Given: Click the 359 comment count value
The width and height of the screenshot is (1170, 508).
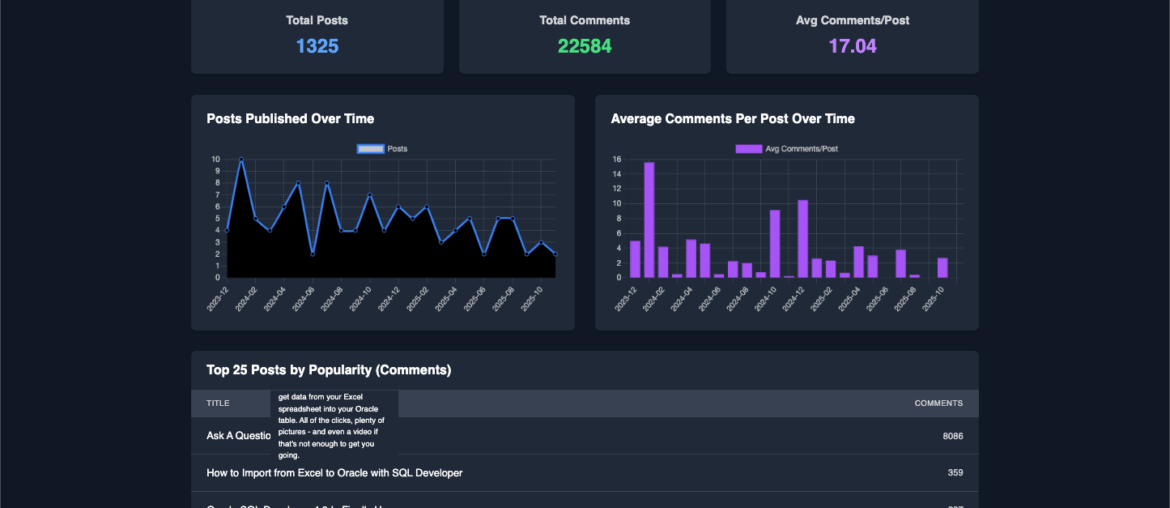Looking at the screenshot, I should pyautogui.click(x=955, y=472).
